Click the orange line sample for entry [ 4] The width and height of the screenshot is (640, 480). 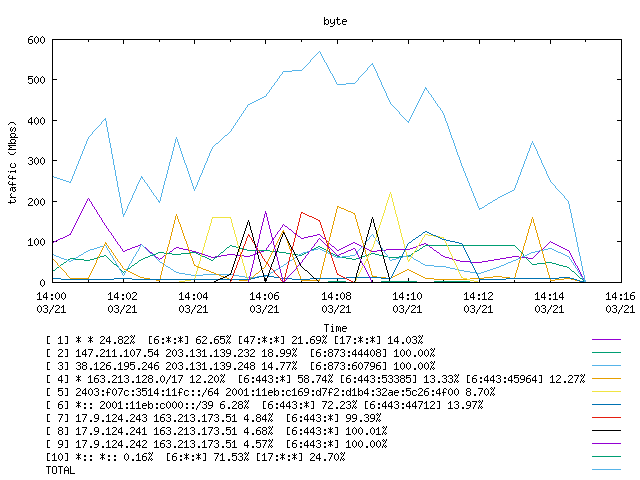(x=607, y=379)
